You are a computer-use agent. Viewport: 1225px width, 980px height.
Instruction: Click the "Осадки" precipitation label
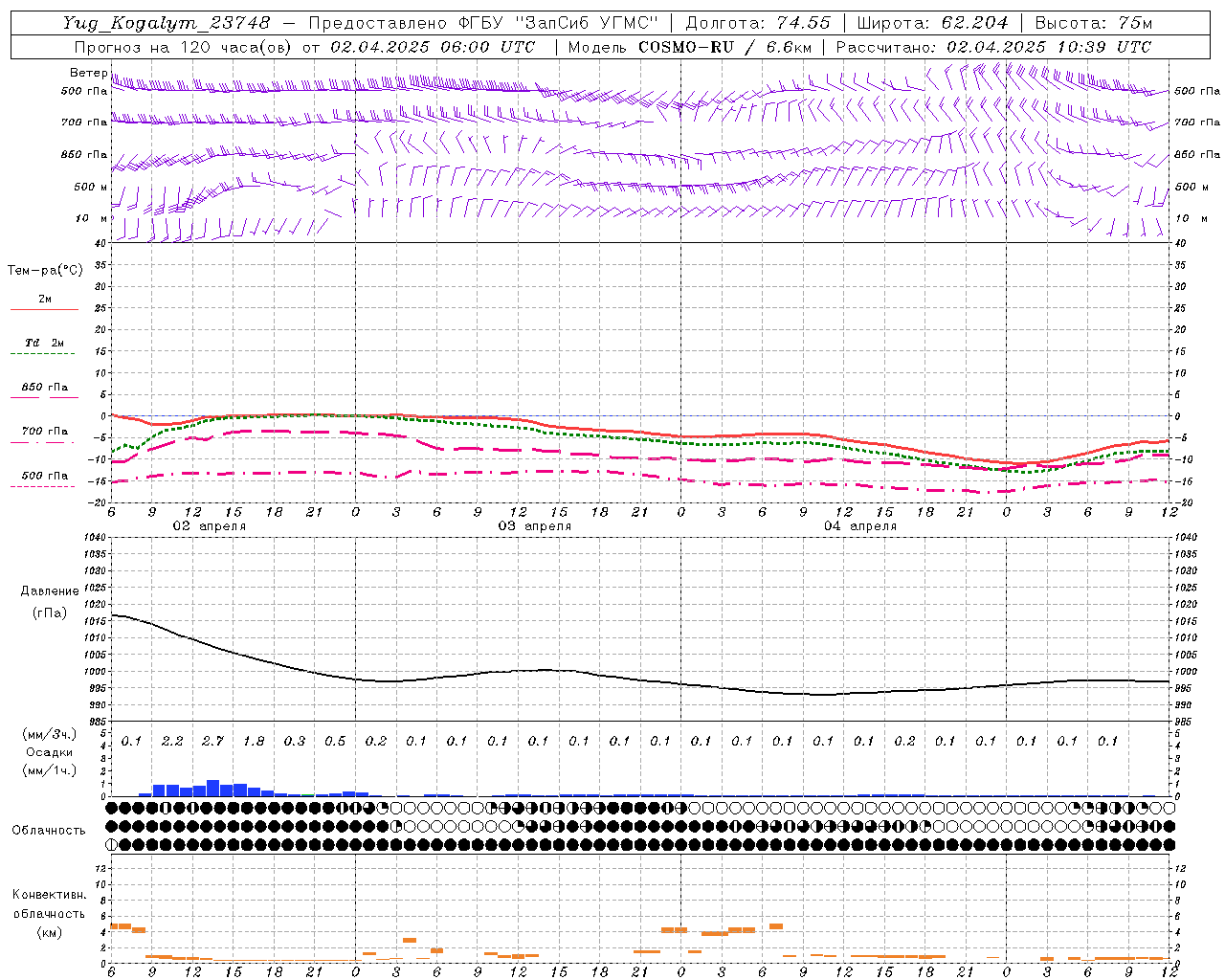50,752
